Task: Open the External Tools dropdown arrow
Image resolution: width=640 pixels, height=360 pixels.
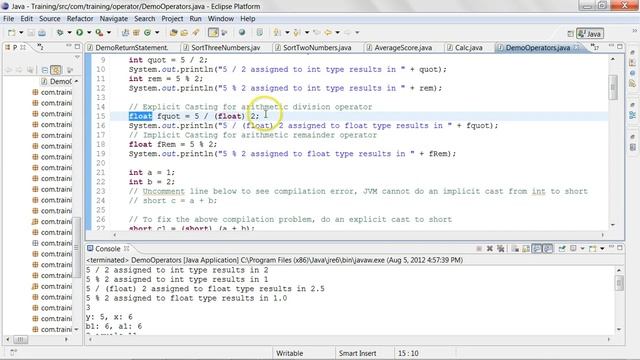Action: pos(109,33)
